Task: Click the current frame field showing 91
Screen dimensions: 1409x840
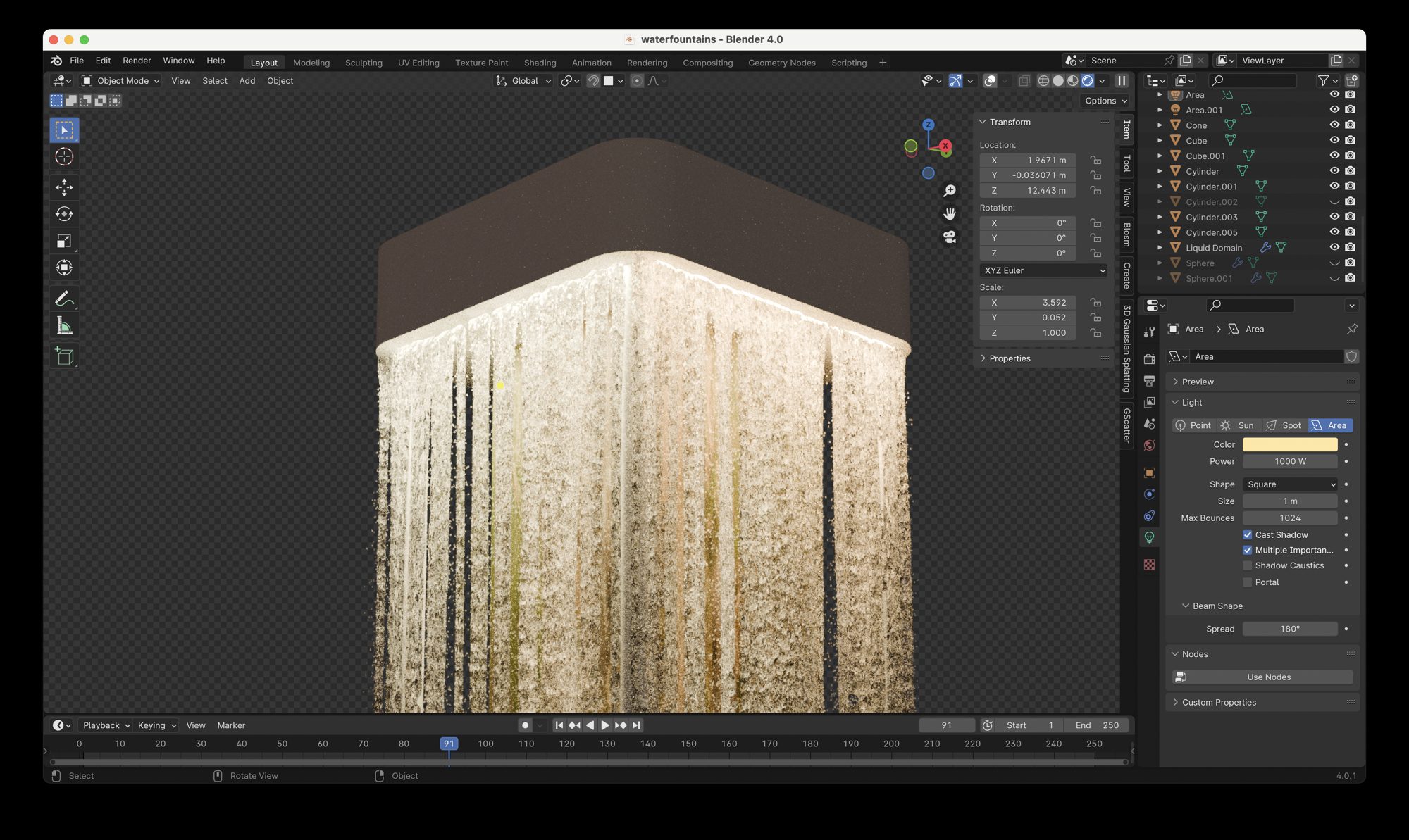Action: click(x=946, y=725)
